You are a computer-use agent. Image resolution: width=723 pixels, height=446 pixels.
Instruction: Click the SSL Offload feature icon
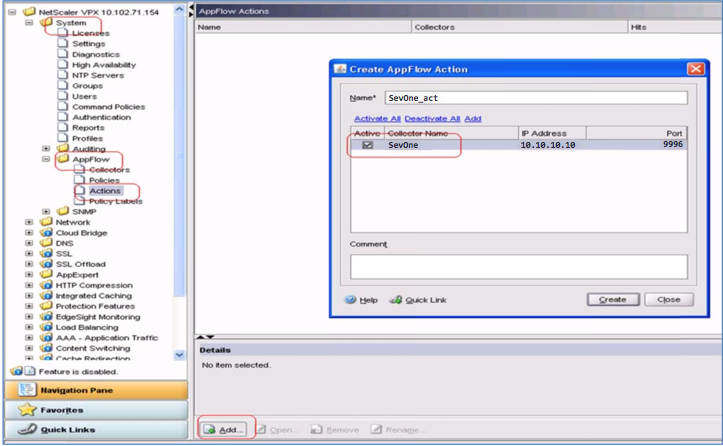pos(46,264)
